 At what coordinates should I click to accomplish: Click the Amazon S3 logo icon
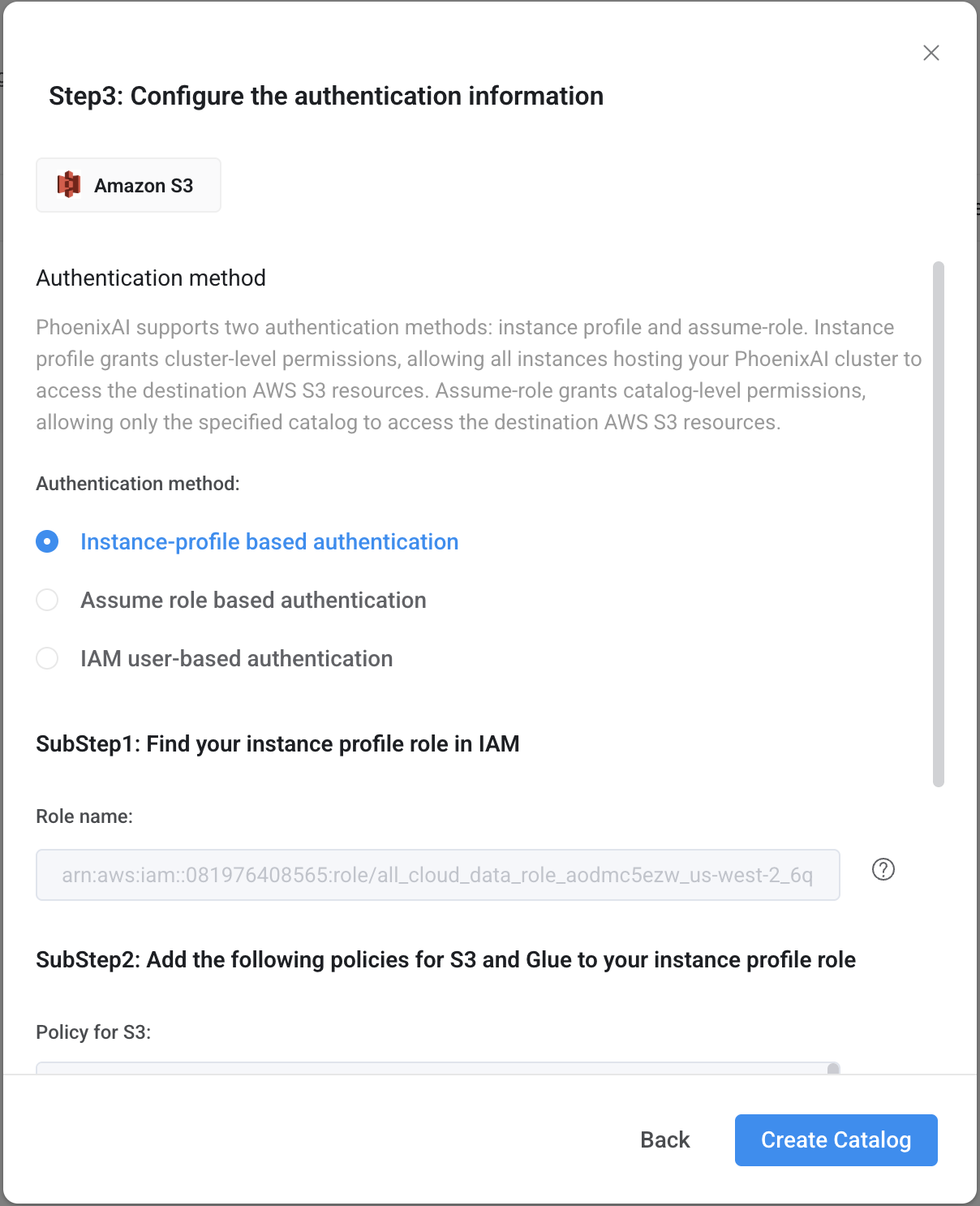point(69,185)
